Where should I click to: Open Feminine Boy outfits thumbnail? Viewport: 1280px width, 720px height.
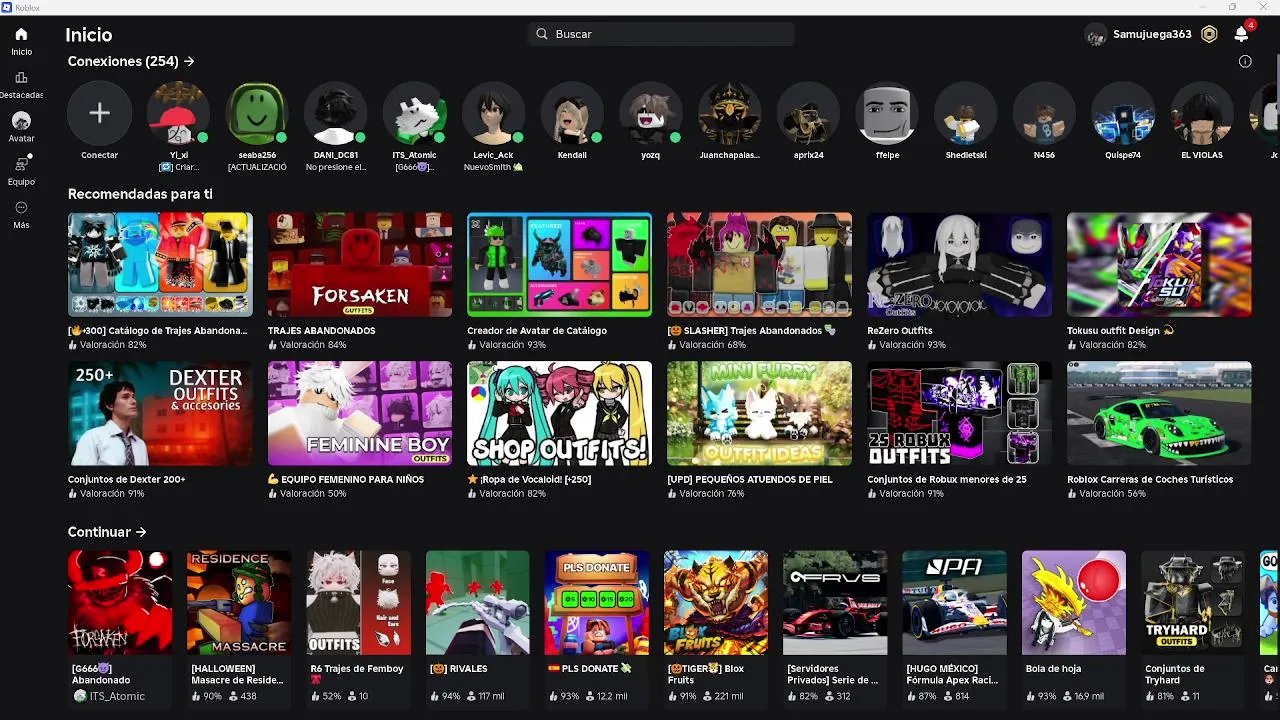pos(360,413)
